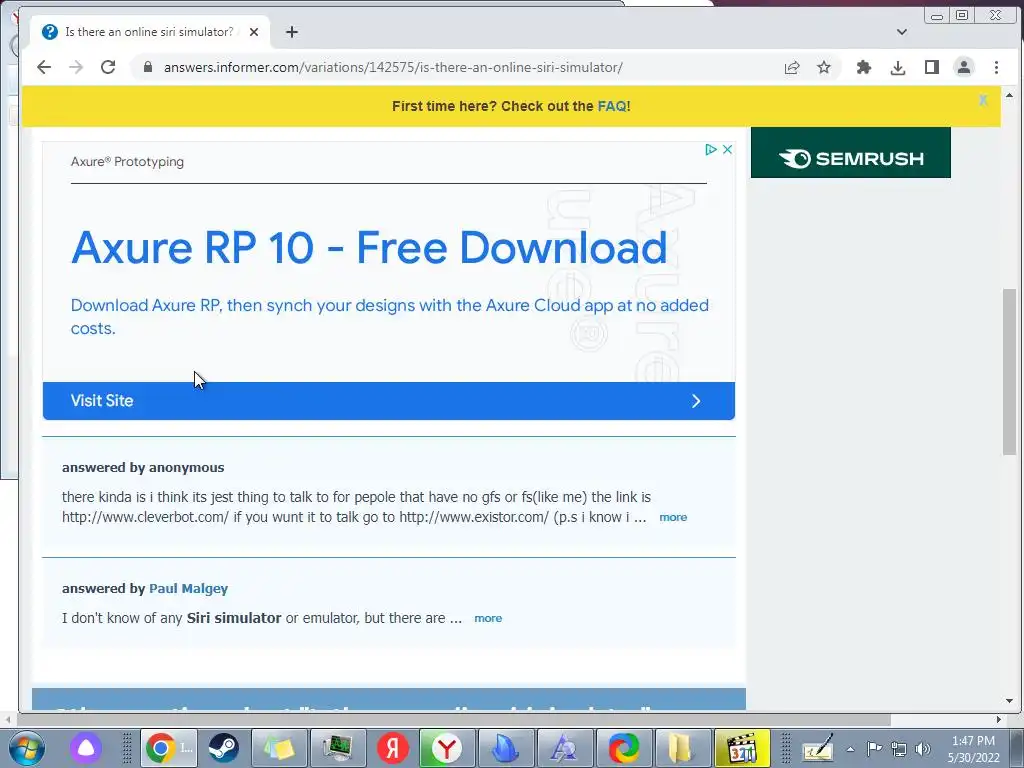Open the network tray icon
The width and height of the screenshot is (1024, 768).
click(x=899, y=748)
